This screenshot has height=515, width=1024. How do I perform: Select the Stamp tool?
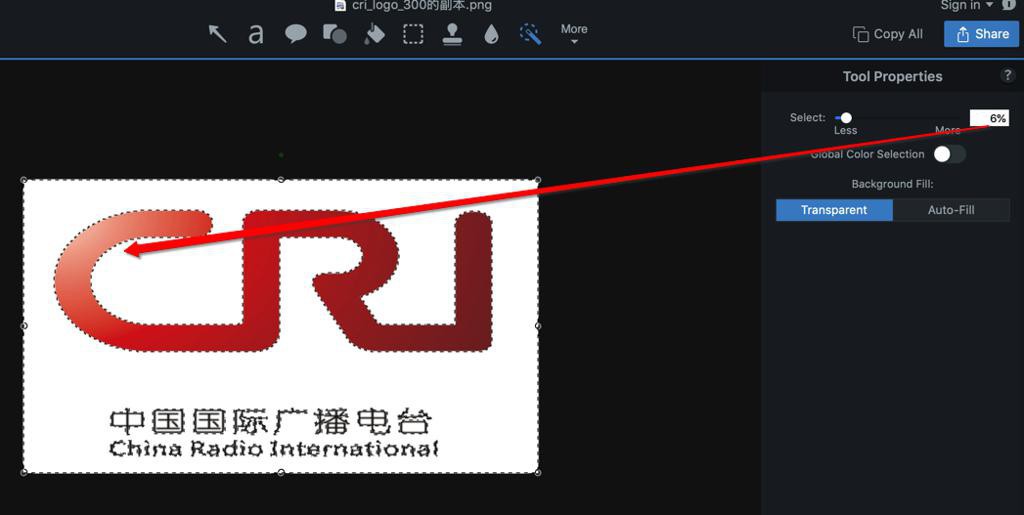click(453, 34)
